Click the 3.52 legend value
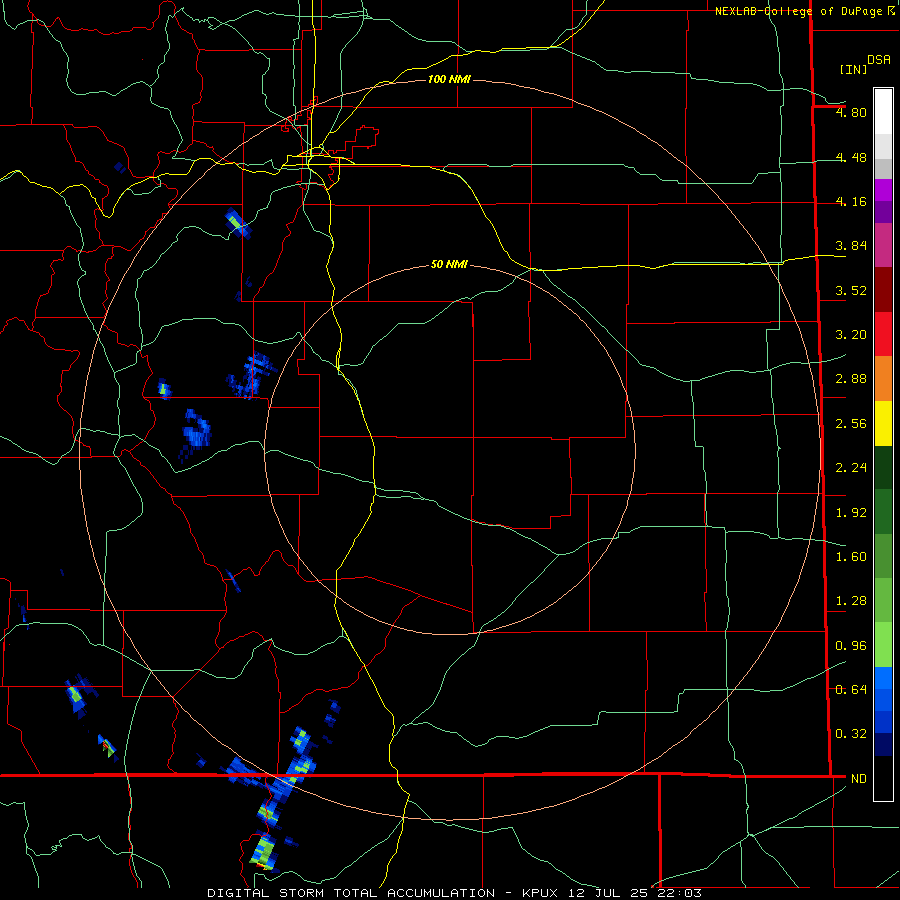This screenshot has height=900, width=900. 851,290
